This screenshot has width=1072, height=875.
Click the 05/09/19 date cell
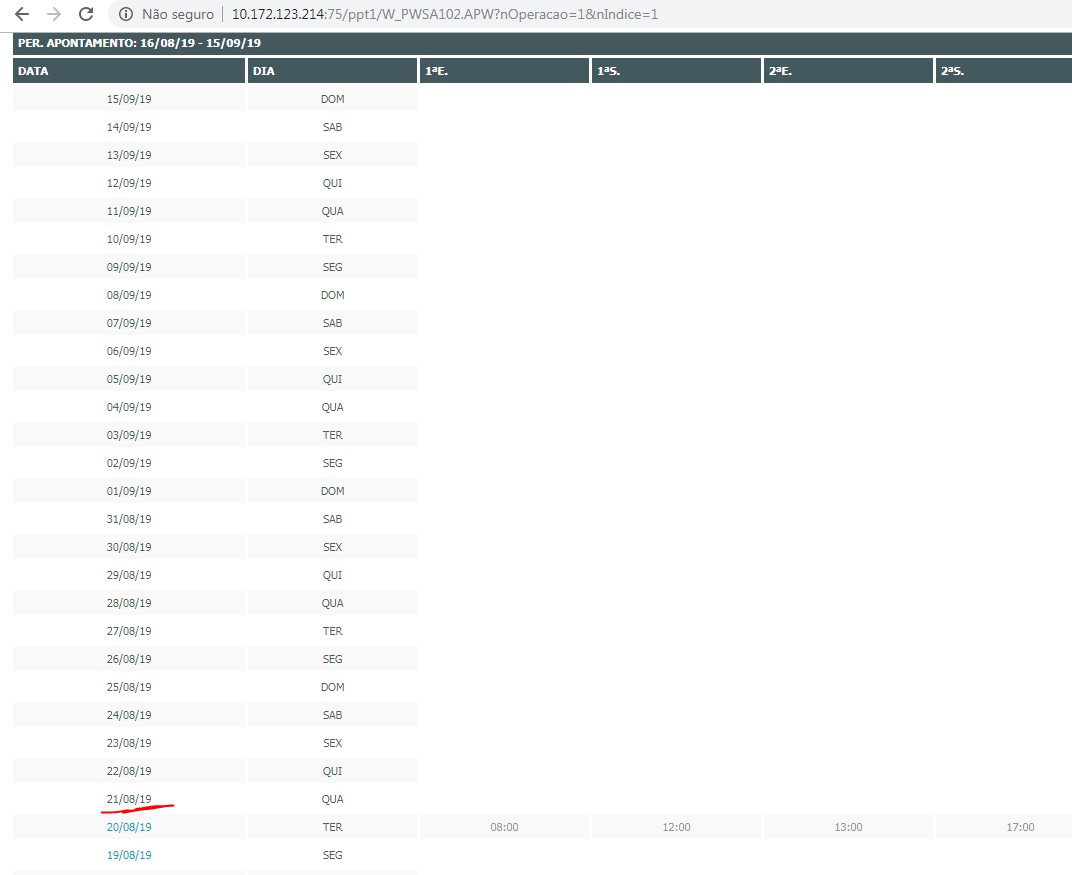pos(129,379)
